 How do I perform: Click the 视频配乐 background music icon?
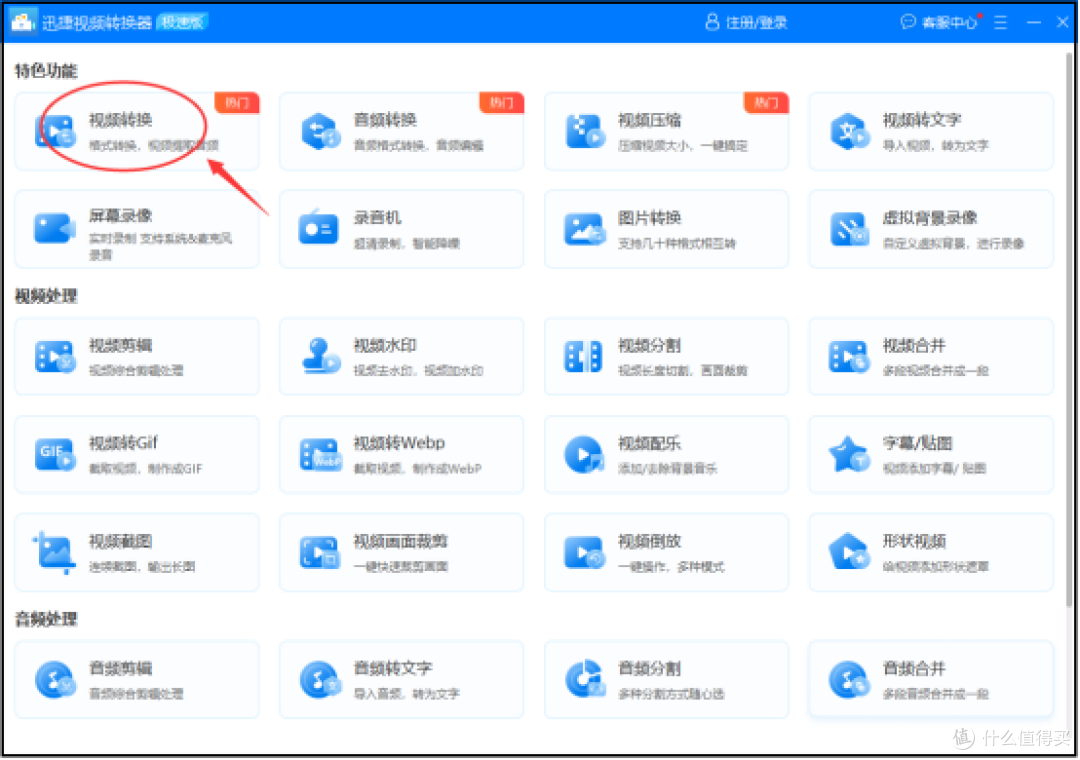[583, 454]
